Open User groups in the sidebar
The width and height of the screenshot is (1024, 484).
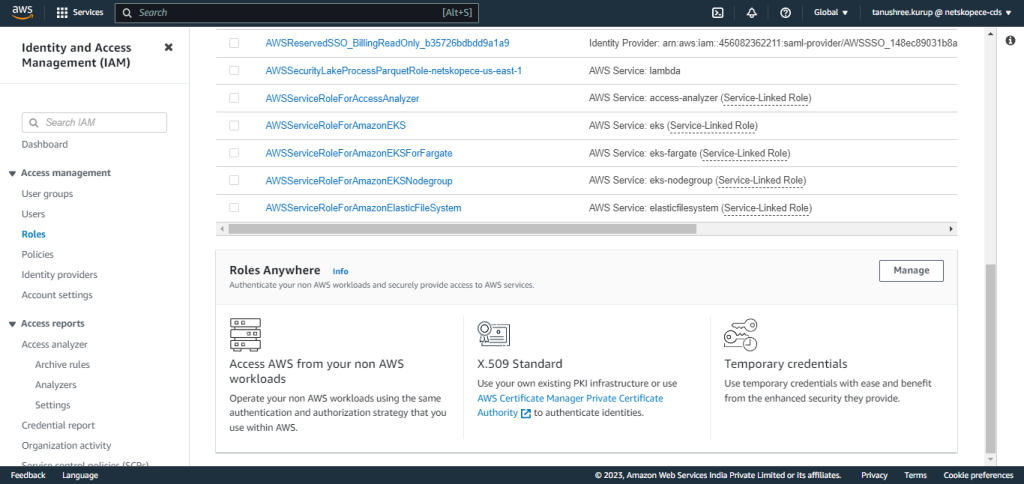point(47,194)
